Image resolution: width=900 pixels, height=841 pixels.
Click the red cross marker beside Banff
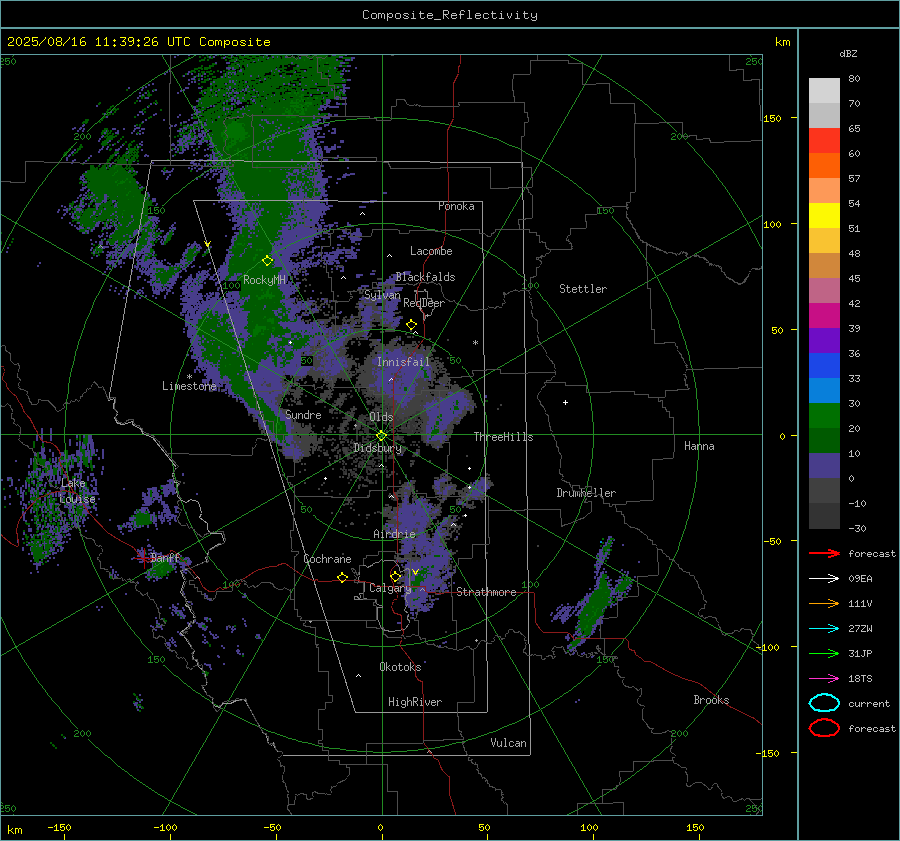pos(143,557)
